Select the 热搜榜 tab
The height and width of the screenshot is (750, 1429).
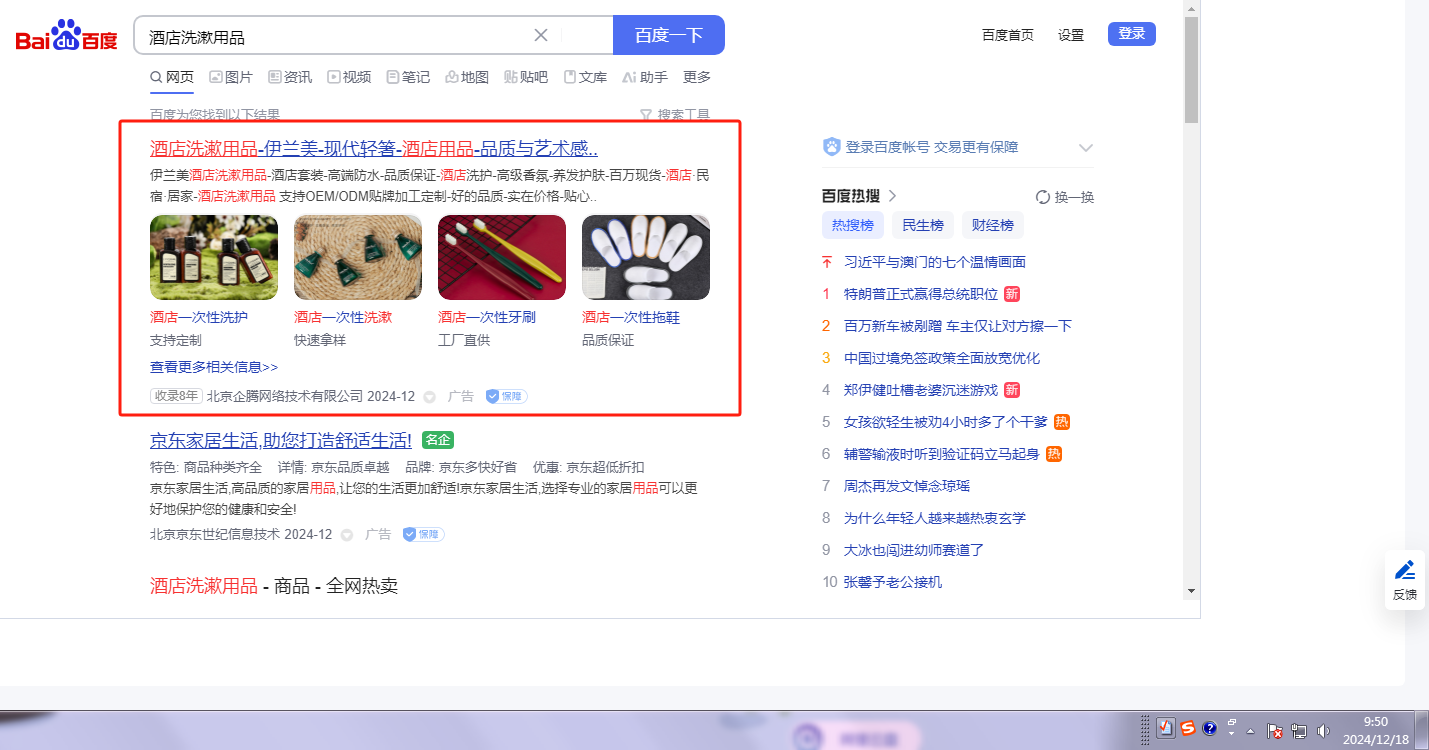pos(852,225)
